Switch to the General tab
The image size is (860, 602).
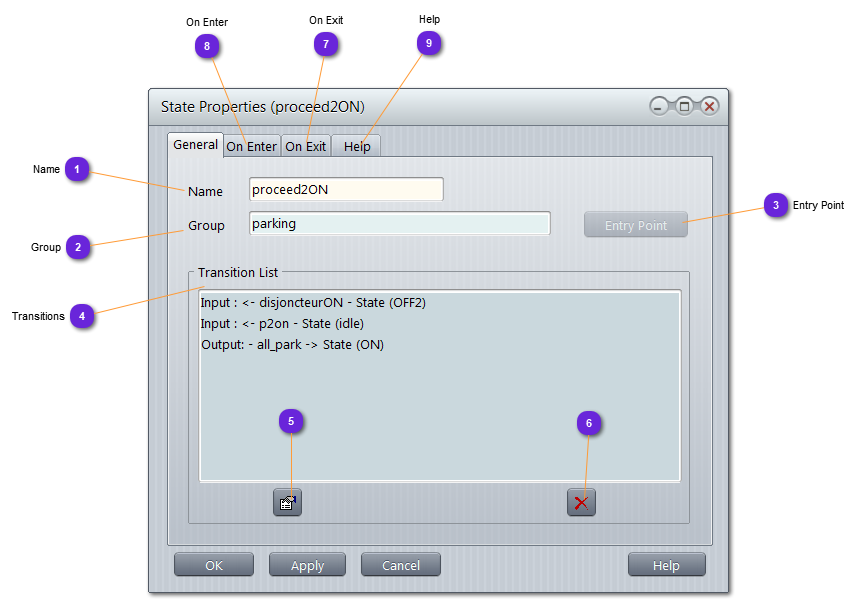pos(196,145)
